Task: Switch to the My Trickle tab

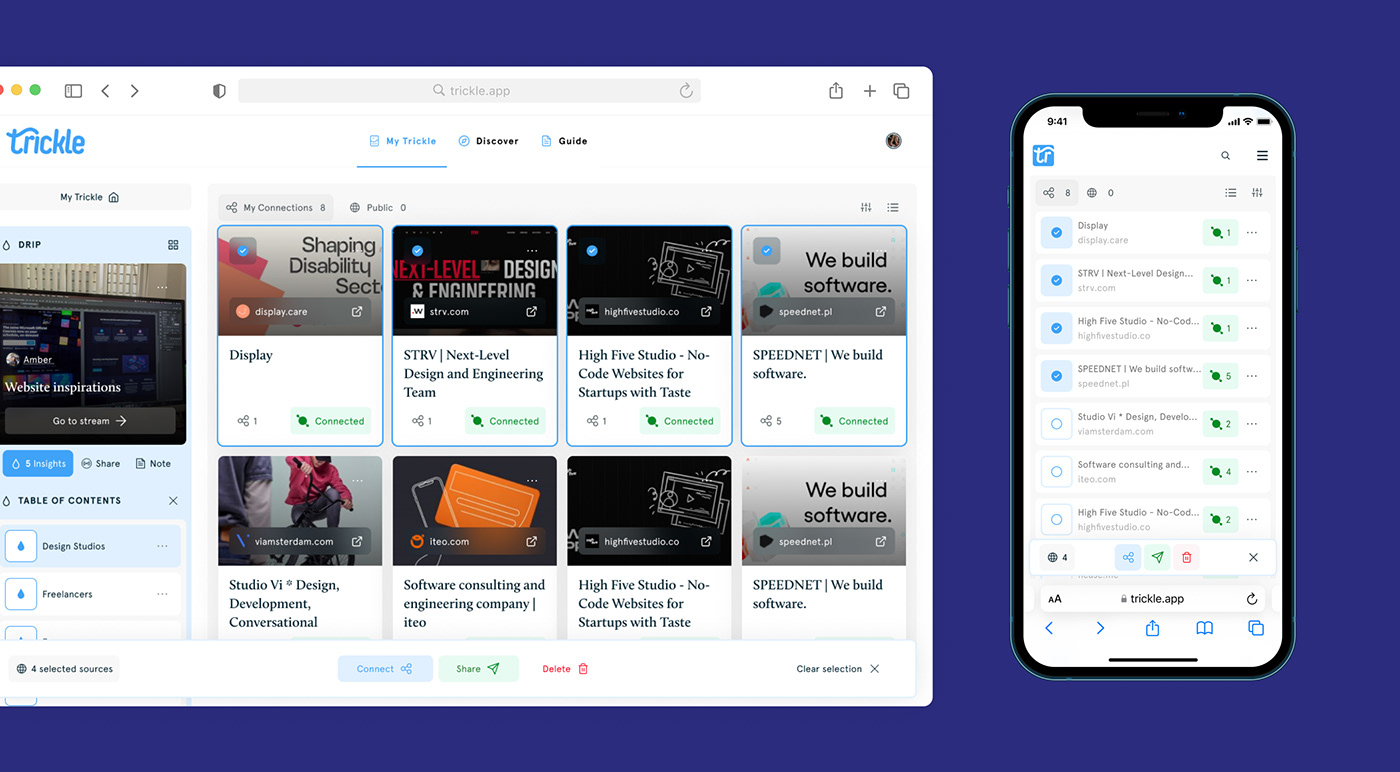Action: (402, 141)
